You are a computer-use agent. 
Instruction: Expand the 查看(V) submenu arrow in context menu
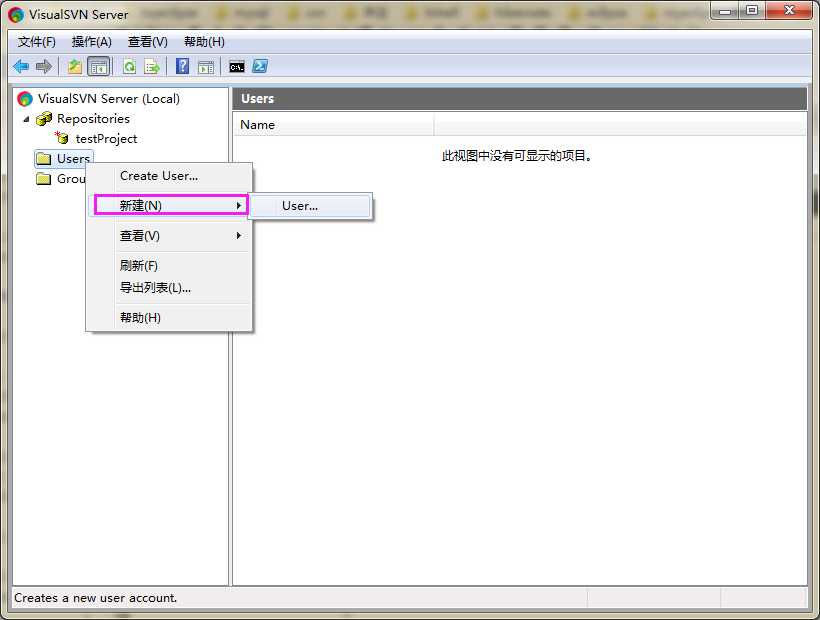click(238, 236)
